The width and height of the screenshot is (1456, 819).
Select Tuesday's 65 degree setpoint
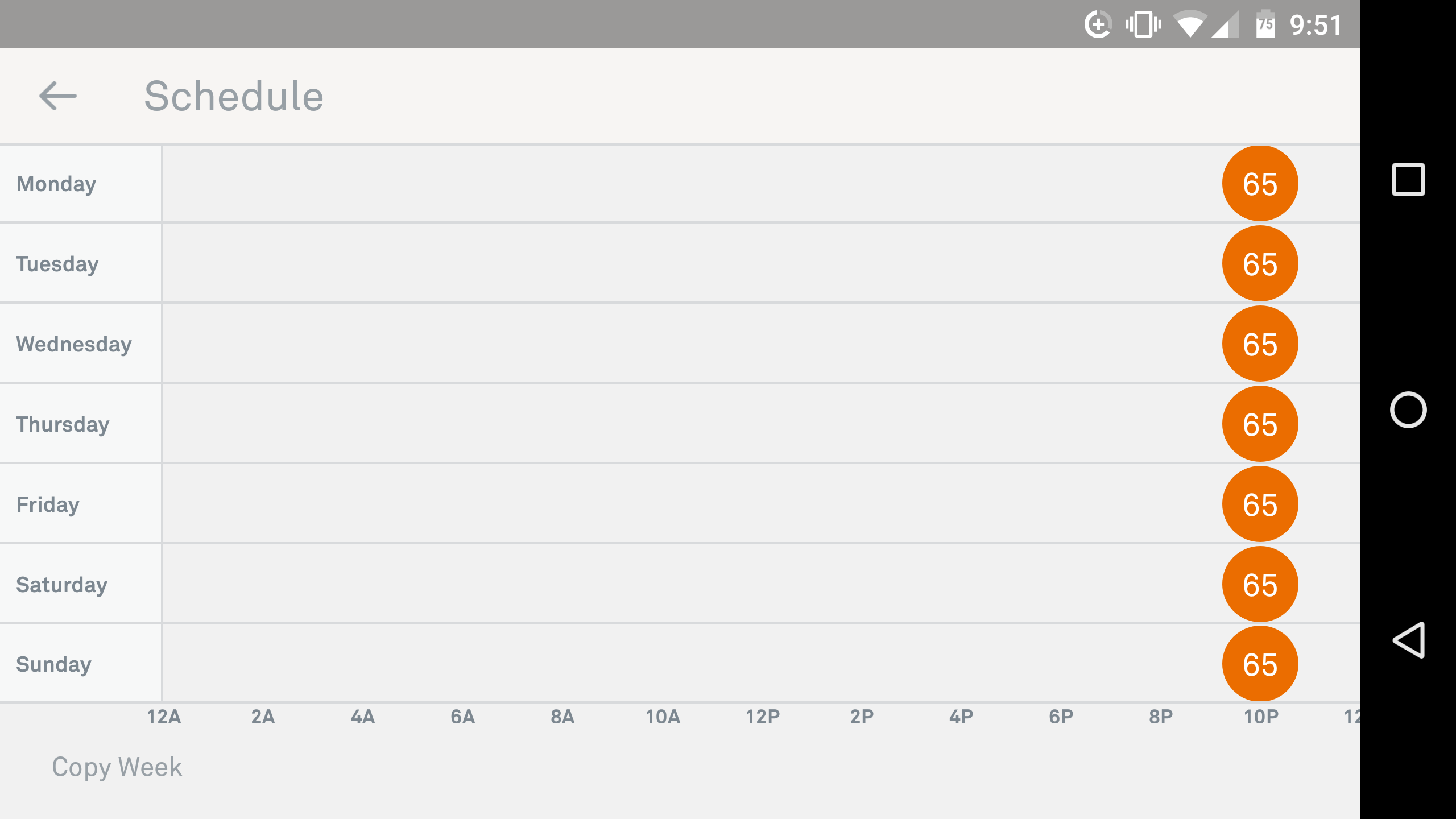click(1260, 264)
